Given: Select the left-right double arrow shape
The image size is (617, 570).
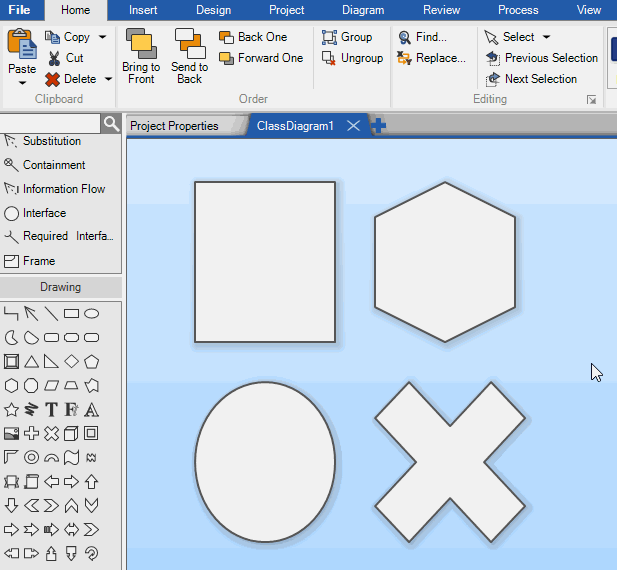Looking at the screenshot, I should (x=71, y=529).
